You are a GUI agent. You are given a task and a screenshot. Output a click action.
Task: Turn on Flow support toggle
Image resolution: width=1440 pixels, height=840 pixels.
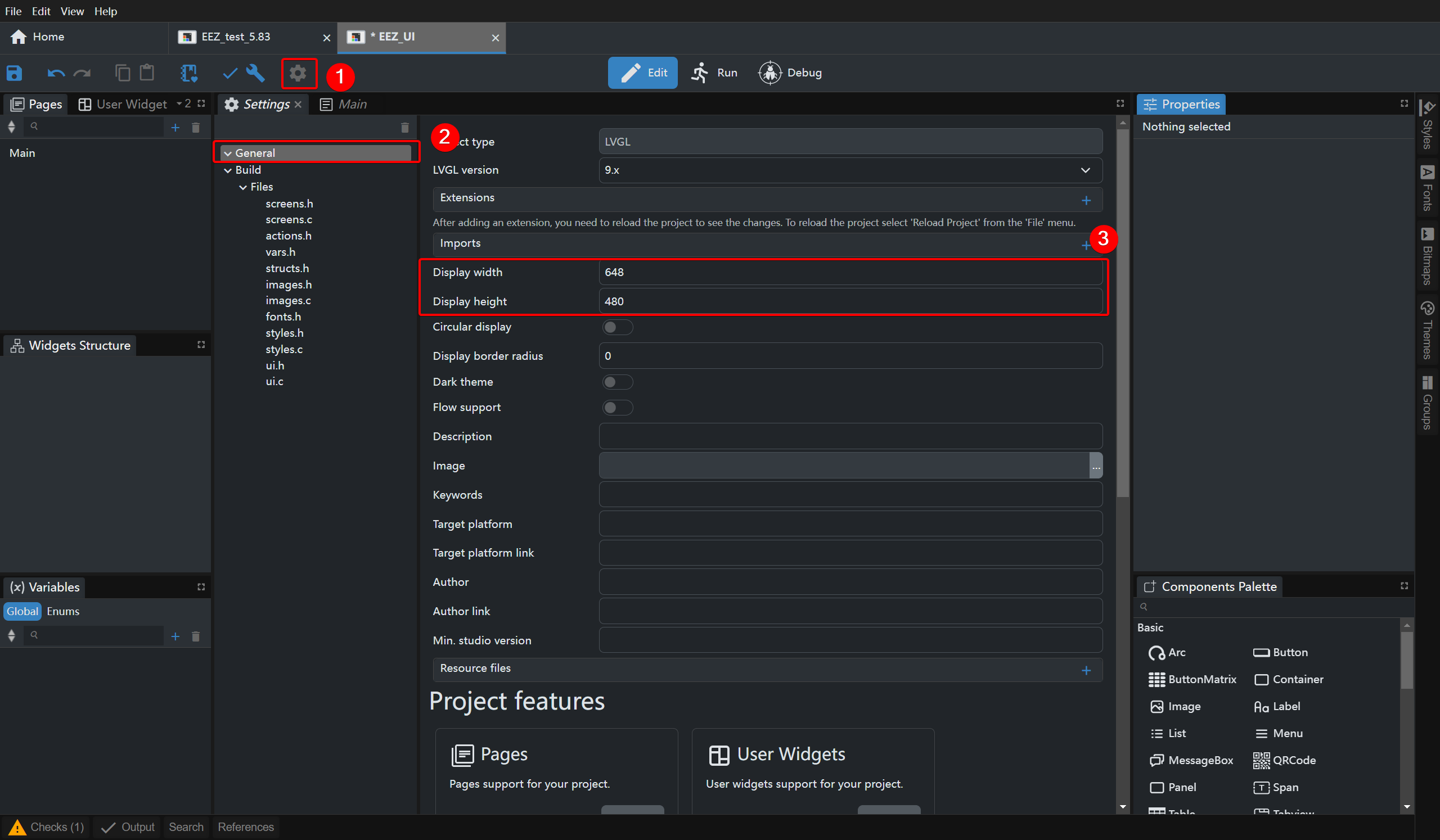616,408
